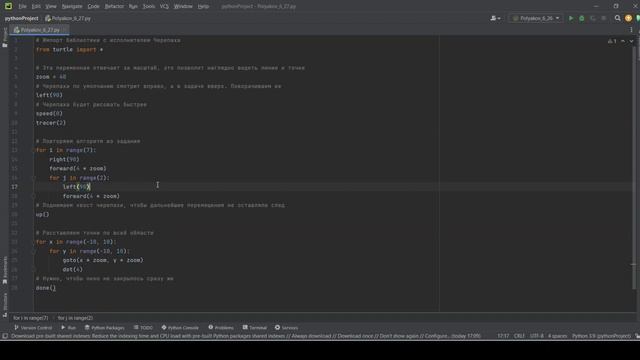Open the Problems tool window
640x360 pixels.
tap(221, 328)
